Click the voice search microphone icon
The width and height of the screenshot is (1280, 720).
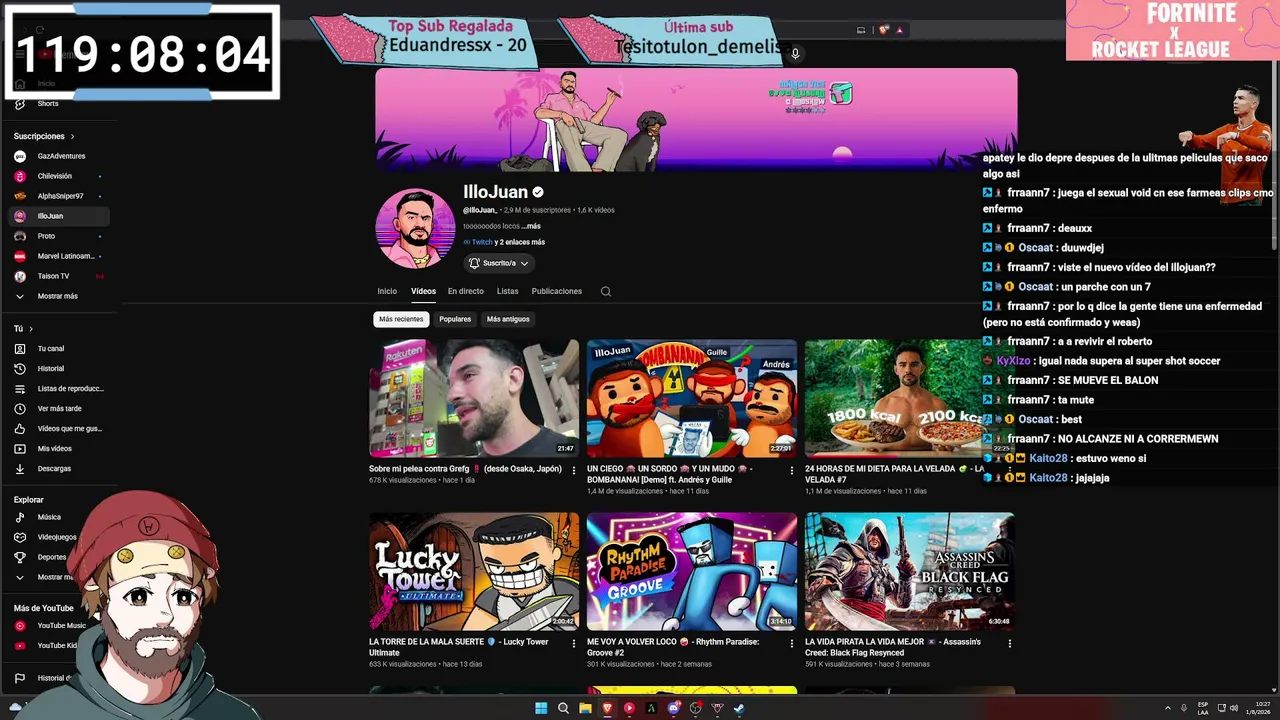[795, 54]
